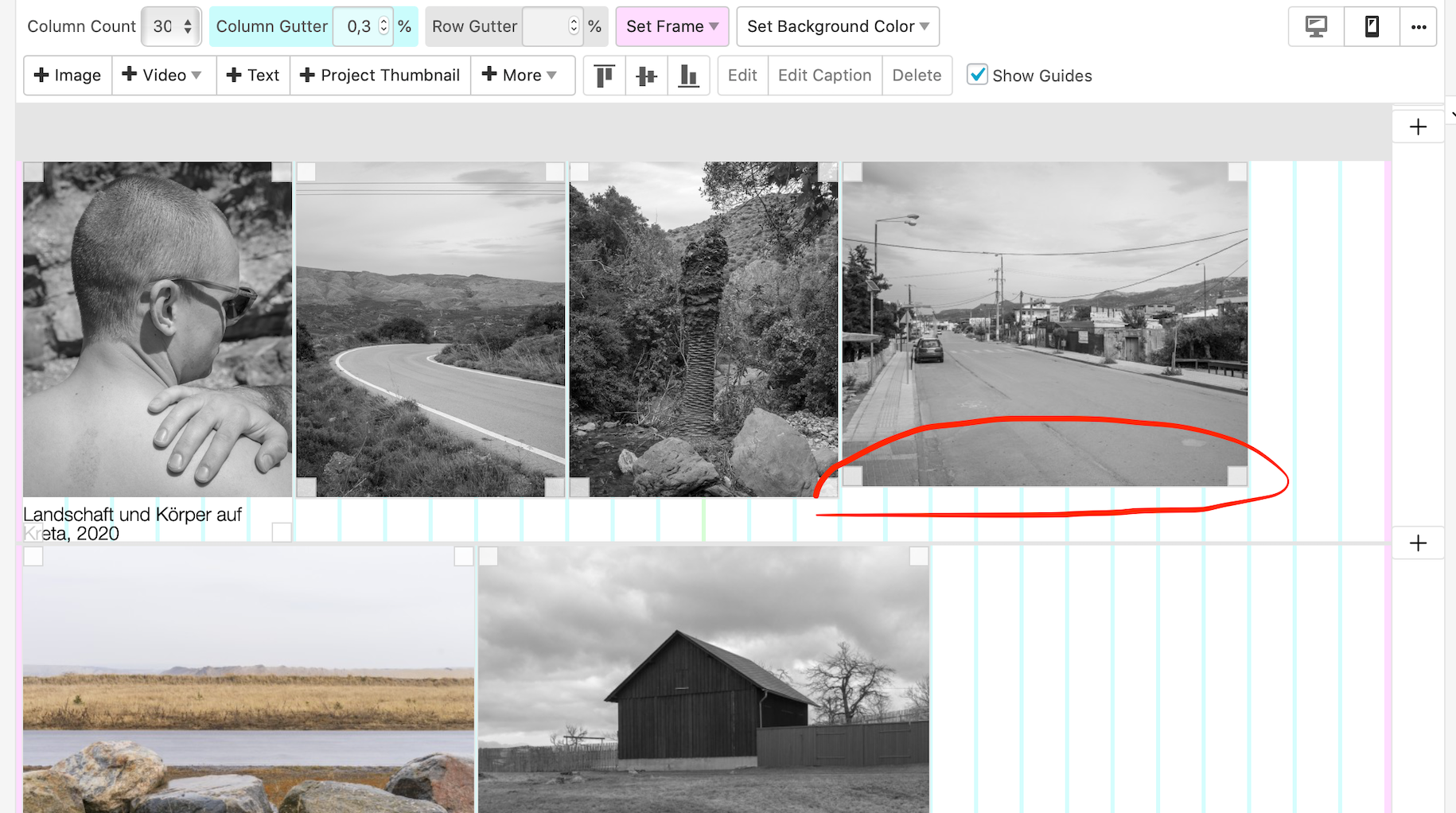
Task: Click the Column Gutter value field
Action: pos(359,26)
